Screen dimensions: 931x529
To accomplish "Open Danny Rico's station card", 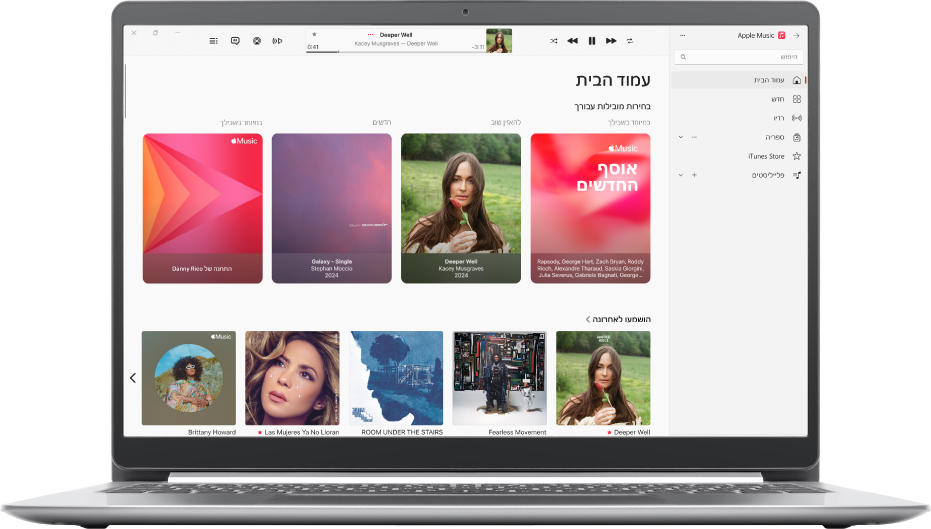I will (202, 208).
